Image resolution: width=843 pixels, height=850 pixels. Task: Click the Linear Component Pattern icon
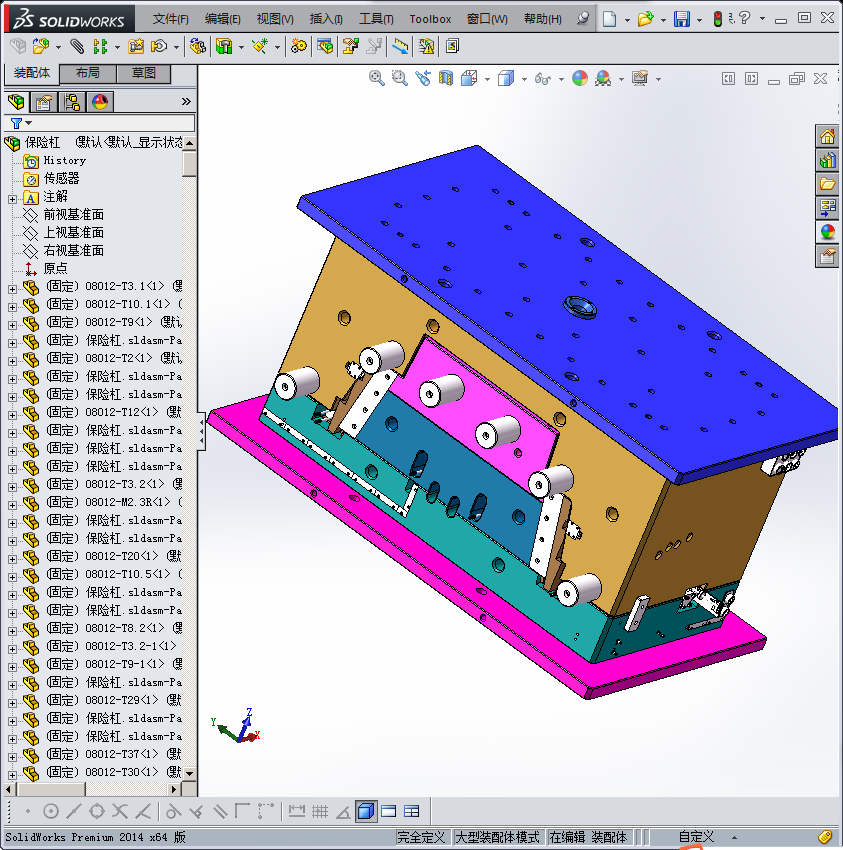100,46
